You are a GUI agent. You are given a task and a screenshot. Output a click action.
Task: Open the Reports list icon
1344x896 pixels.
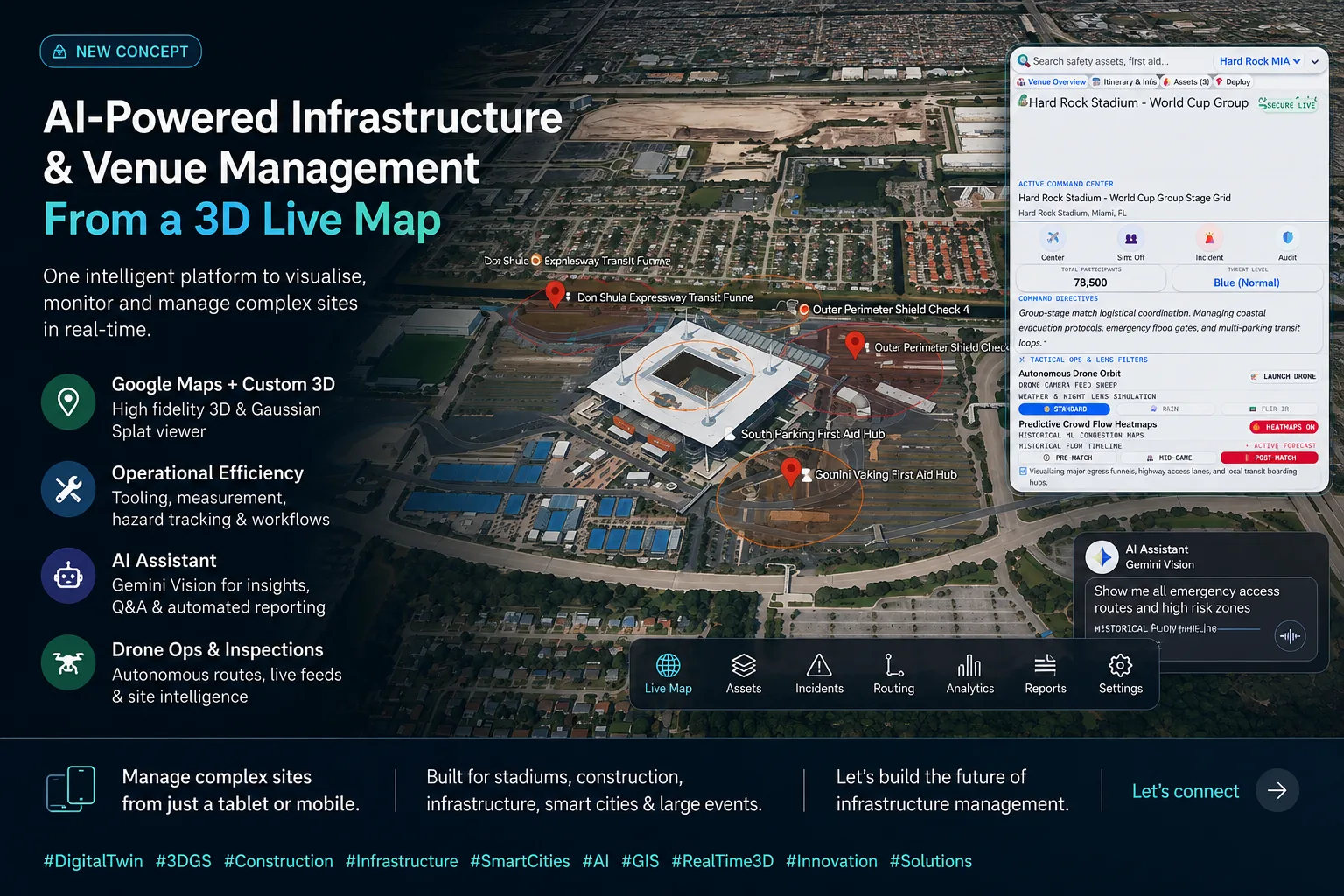(1046, 665)
